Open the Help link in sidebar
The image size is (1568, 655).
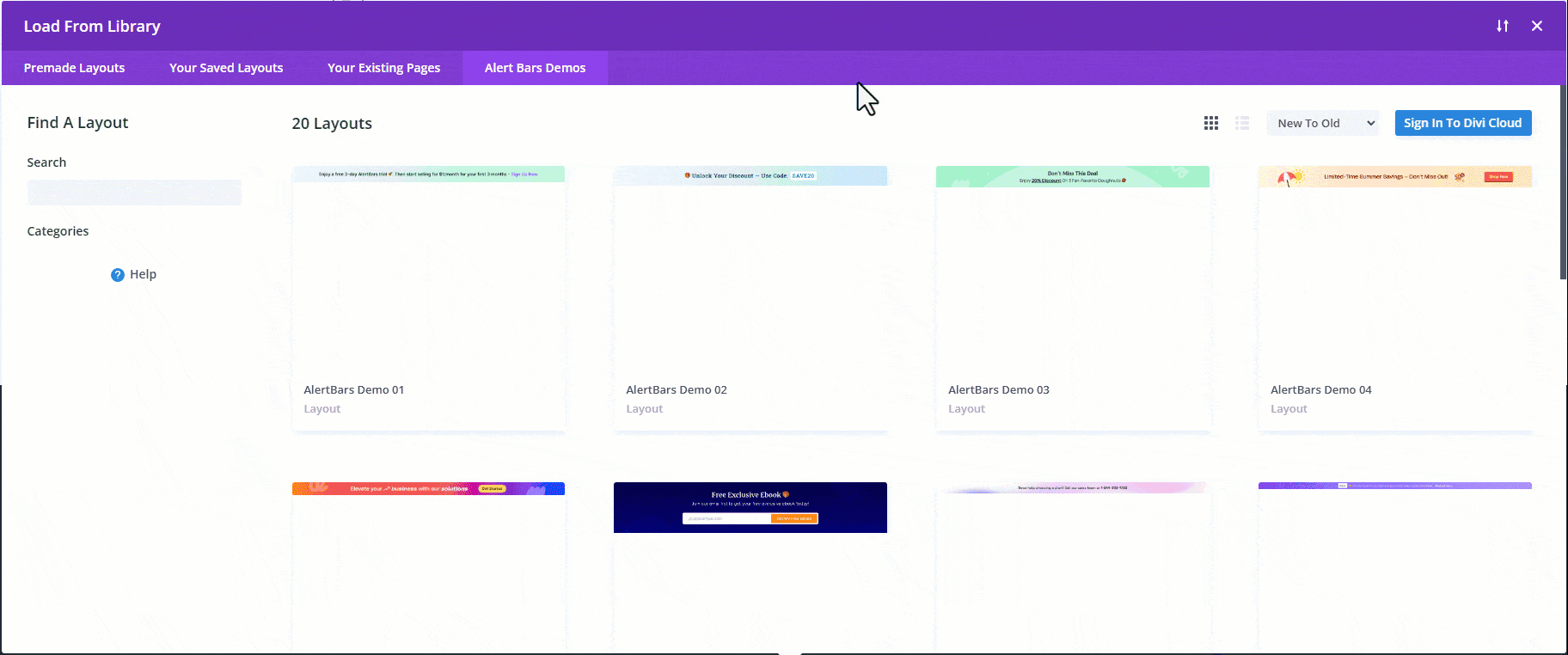tap(143, 274)
